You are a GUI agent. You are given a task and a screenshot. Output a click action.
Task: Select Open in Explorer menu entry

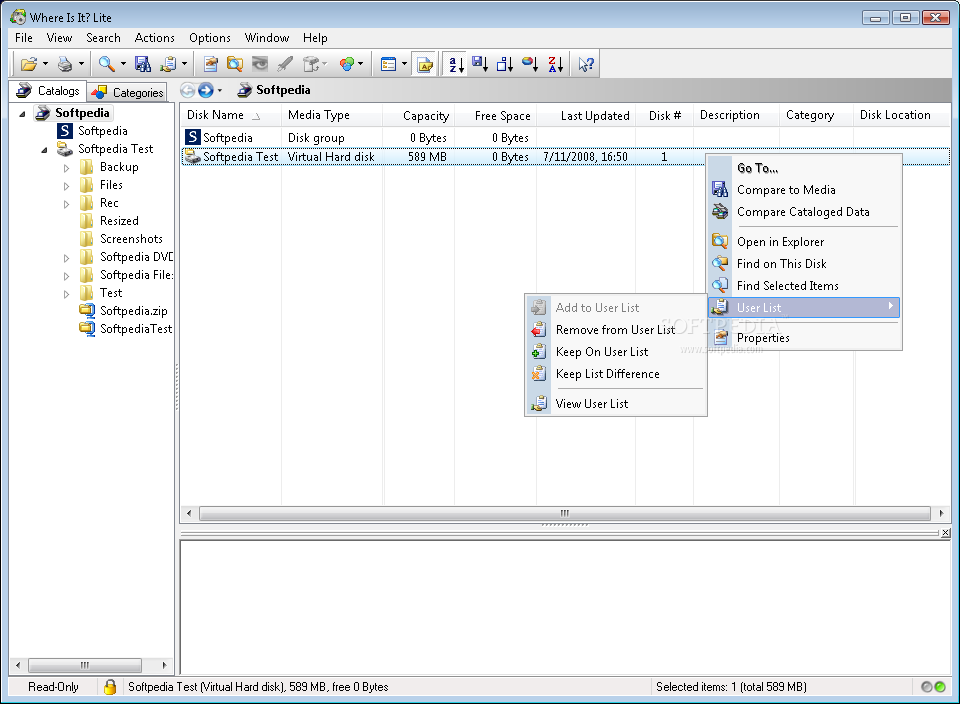coord(804,242)
